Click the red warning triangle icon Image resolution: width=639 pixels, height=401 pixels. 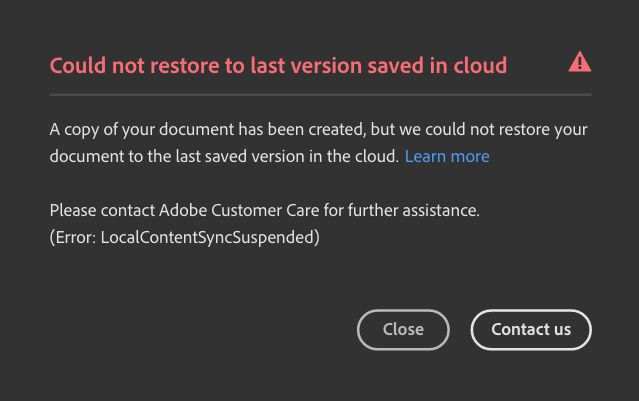pyautogui.click(x=579, y=63)
